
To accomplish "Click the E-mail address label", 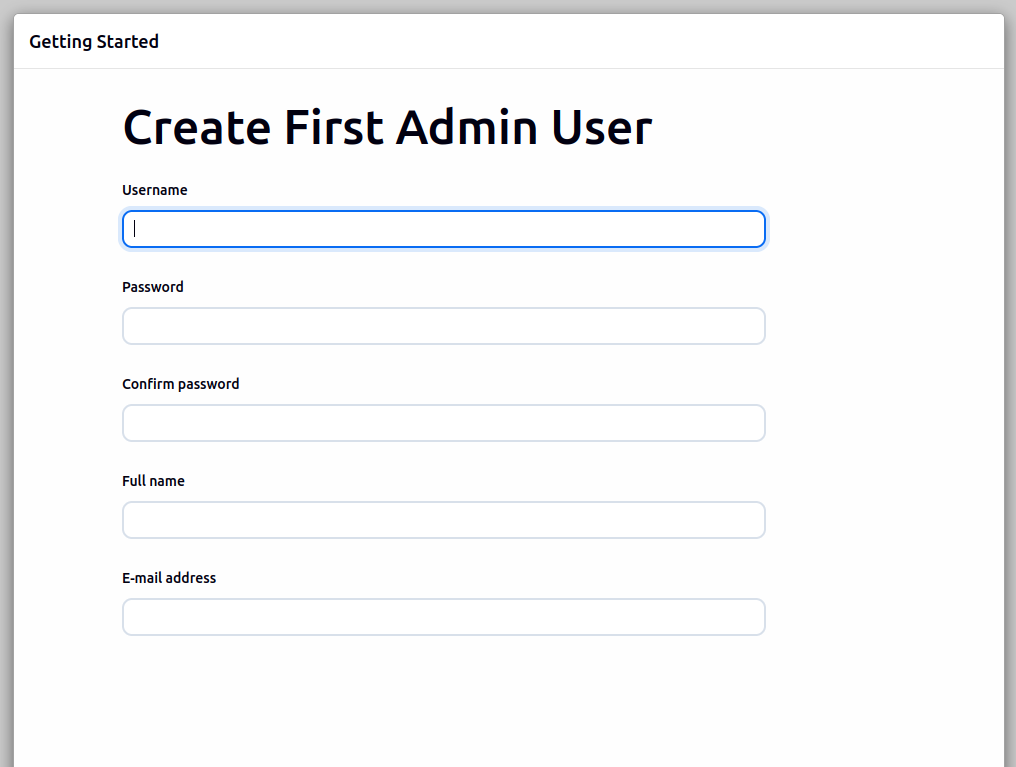I will point(169,578).
